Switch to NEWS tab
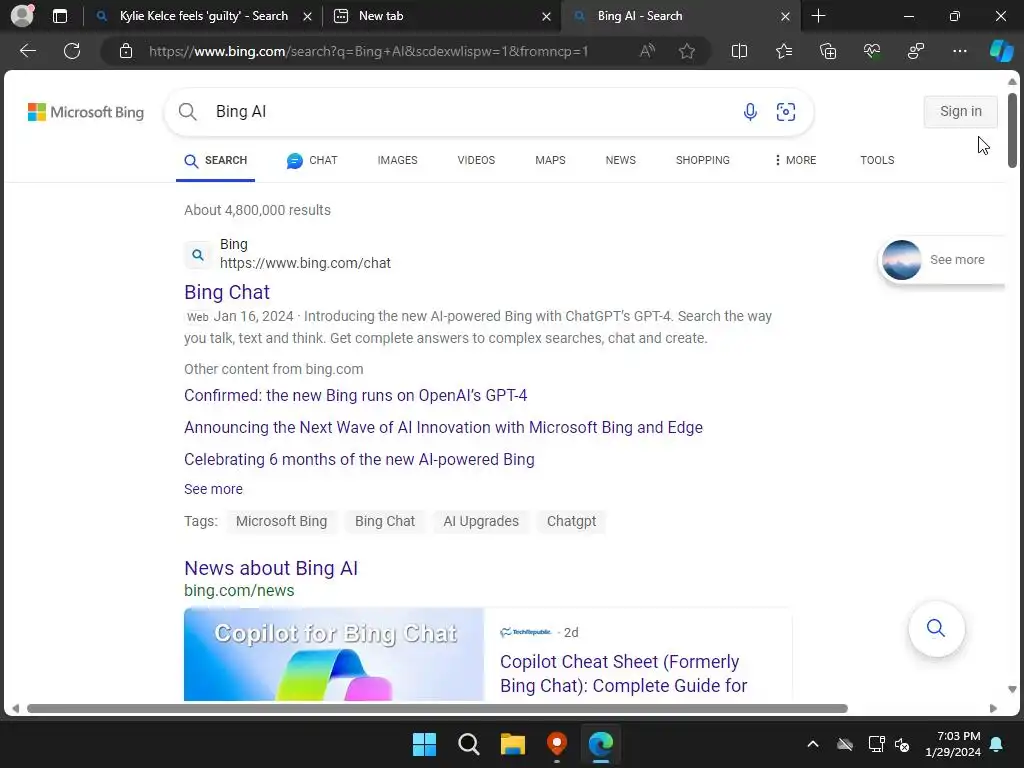This screenshot has width=1024, height=768. (x=620, y=160)
